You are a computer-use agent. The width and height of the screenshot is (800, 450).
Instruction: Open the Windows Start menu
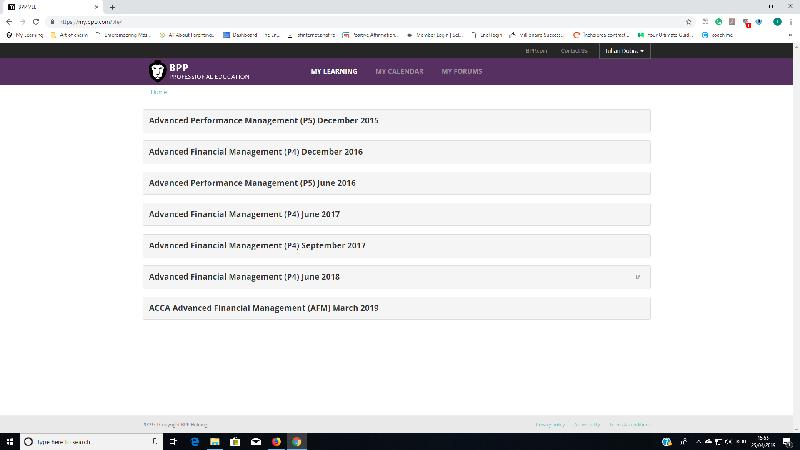click(10, 442)
